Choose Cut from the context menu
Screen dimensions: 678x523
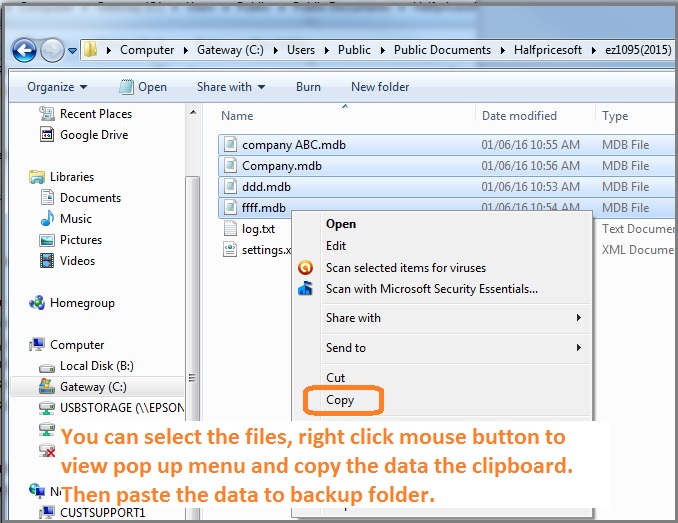335,378
